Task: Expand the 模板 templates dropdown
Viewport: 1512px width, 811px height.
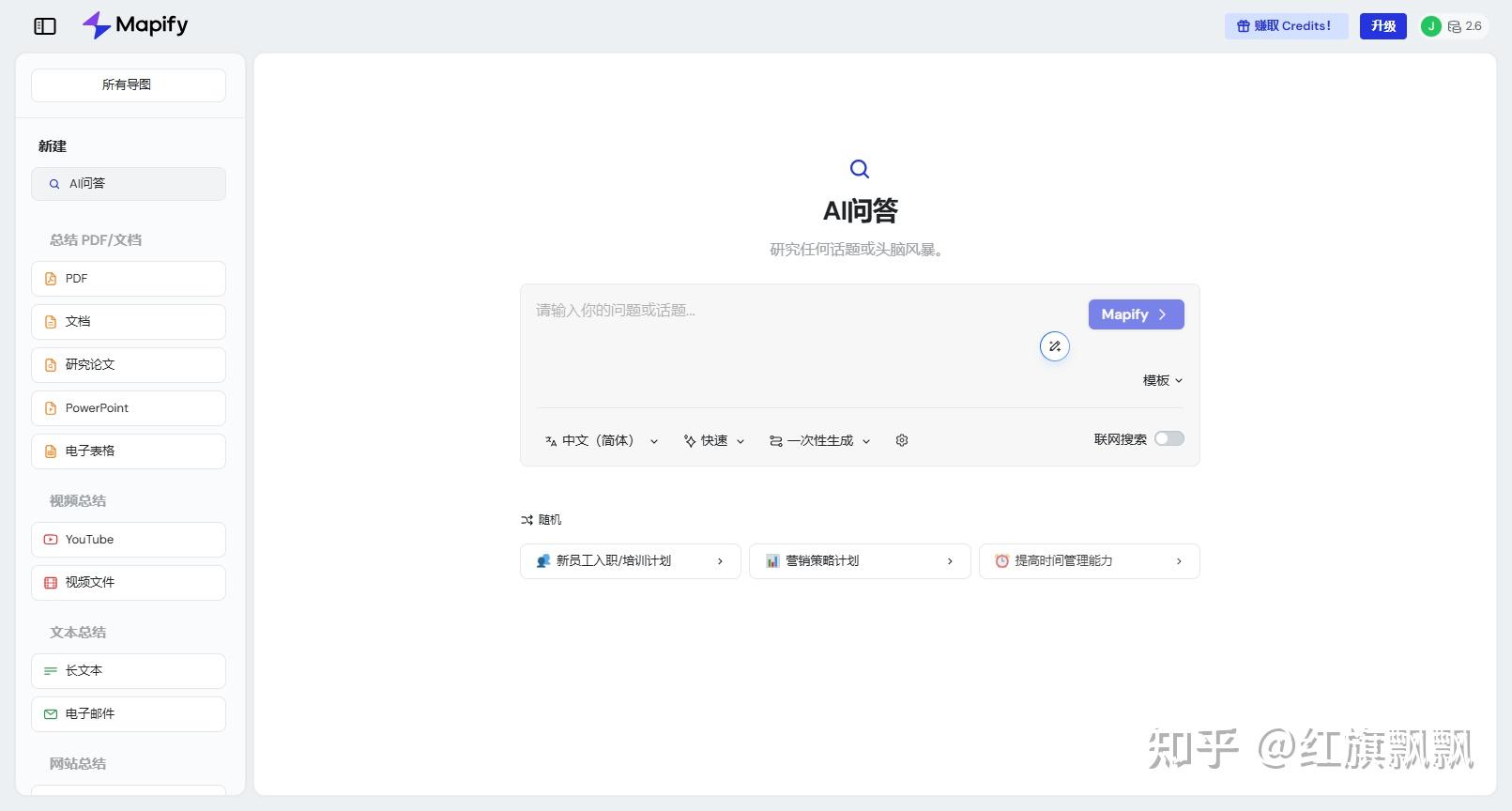Action: point(1163,380)
